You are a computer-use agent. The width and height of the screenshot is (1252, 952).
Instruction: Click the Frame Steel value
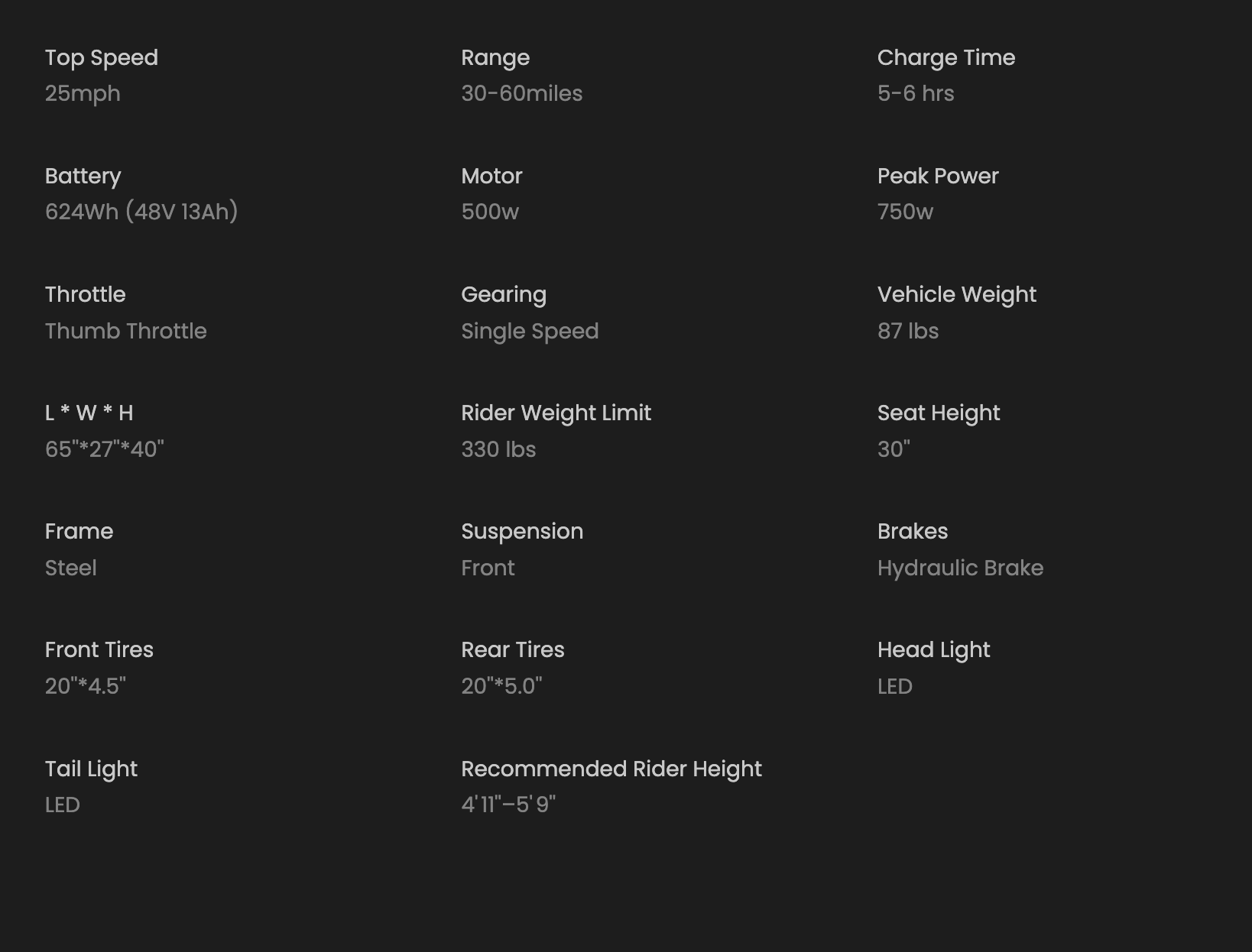(71, 568)
